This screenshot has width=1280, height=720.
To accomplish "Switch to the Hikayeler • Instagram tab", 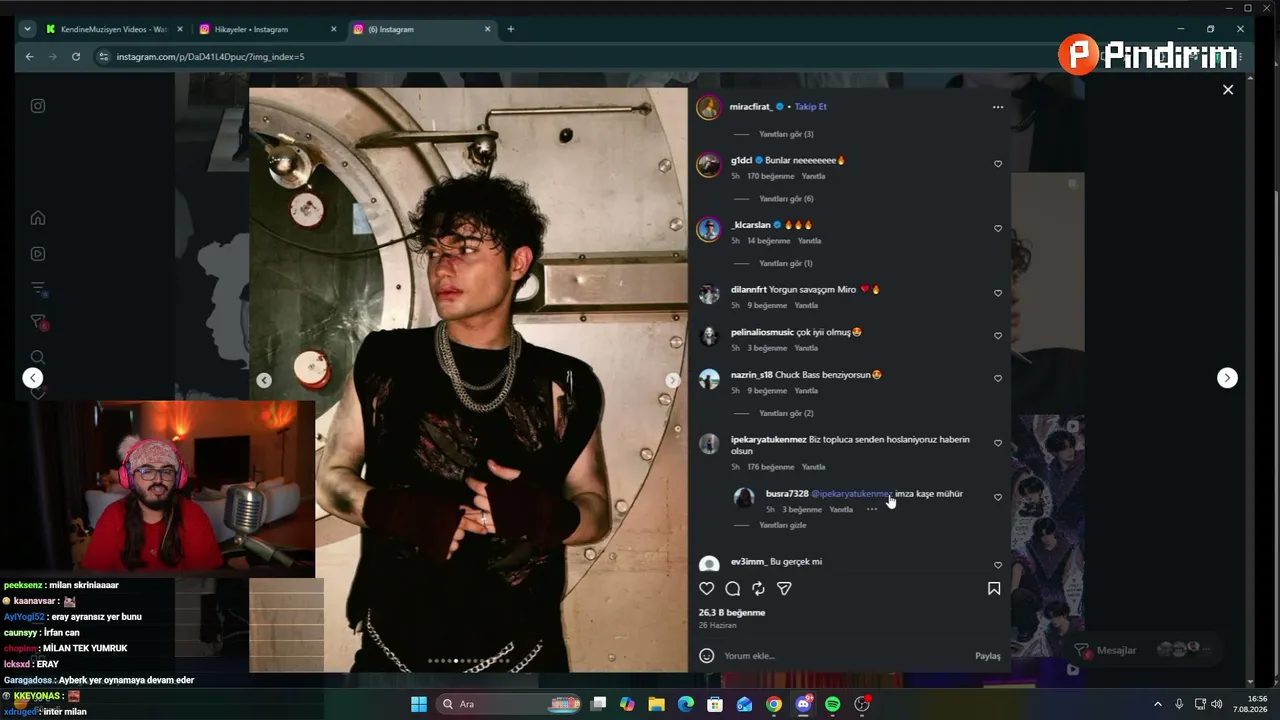I will 266,29.
